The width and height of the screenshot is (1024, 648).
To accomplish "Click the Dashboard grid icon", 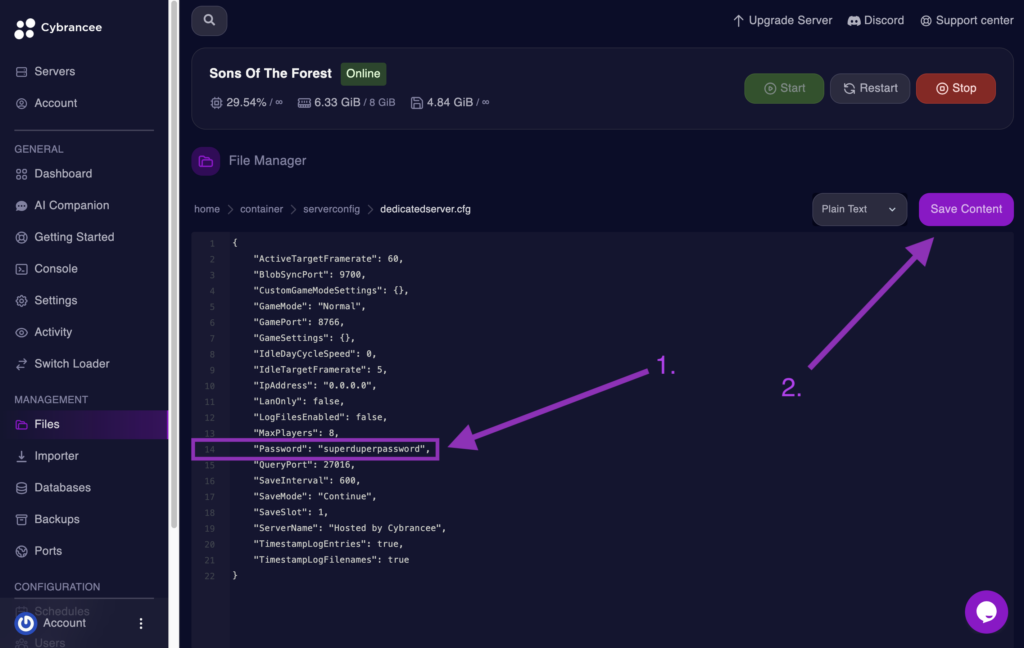I will coord(22,174).
